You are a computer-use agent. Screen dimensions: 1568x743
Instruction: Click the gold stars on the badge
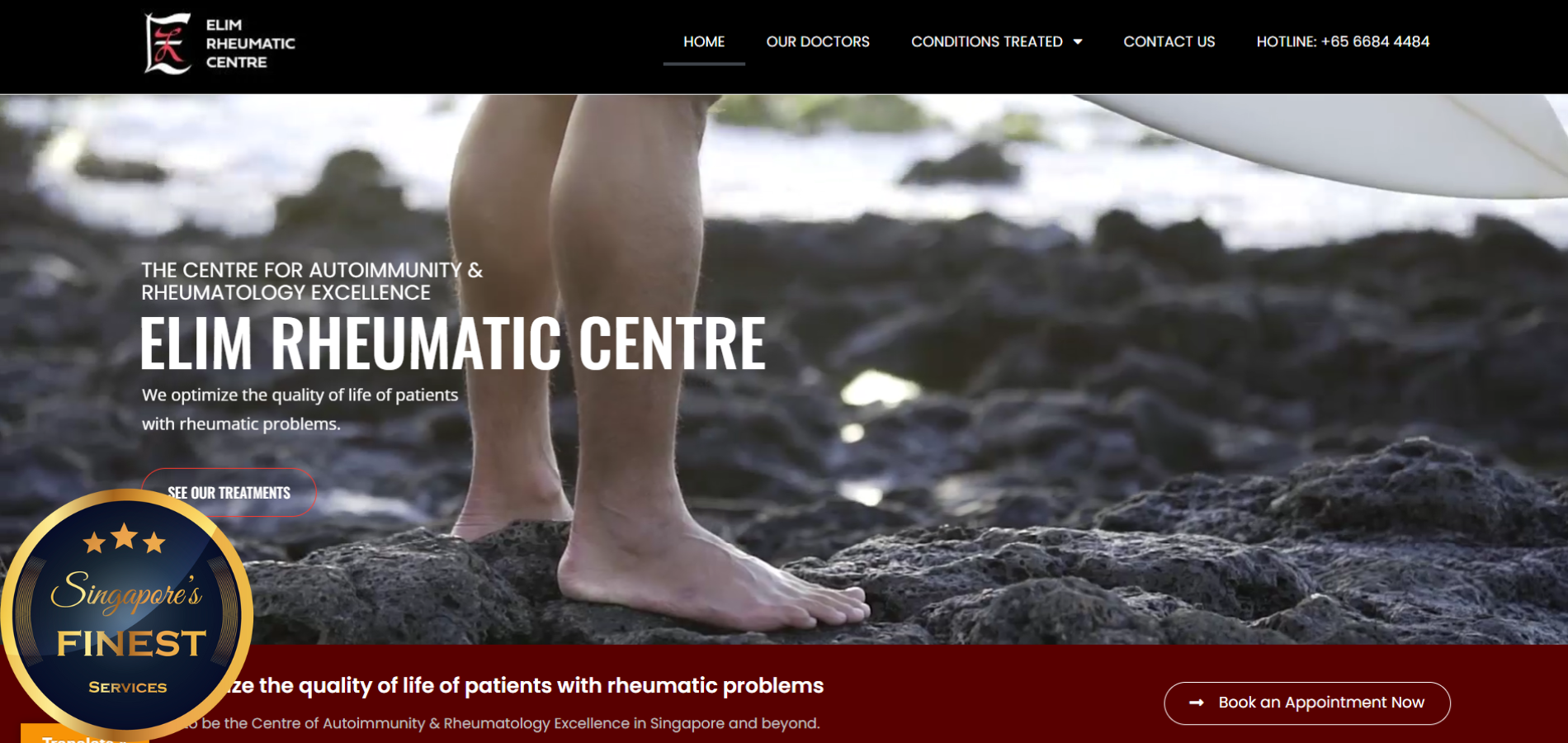[125, 538]
